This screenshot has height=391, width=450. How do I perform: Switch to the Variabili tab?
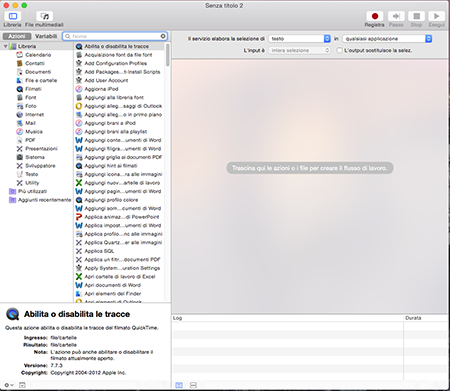[46, 36]
